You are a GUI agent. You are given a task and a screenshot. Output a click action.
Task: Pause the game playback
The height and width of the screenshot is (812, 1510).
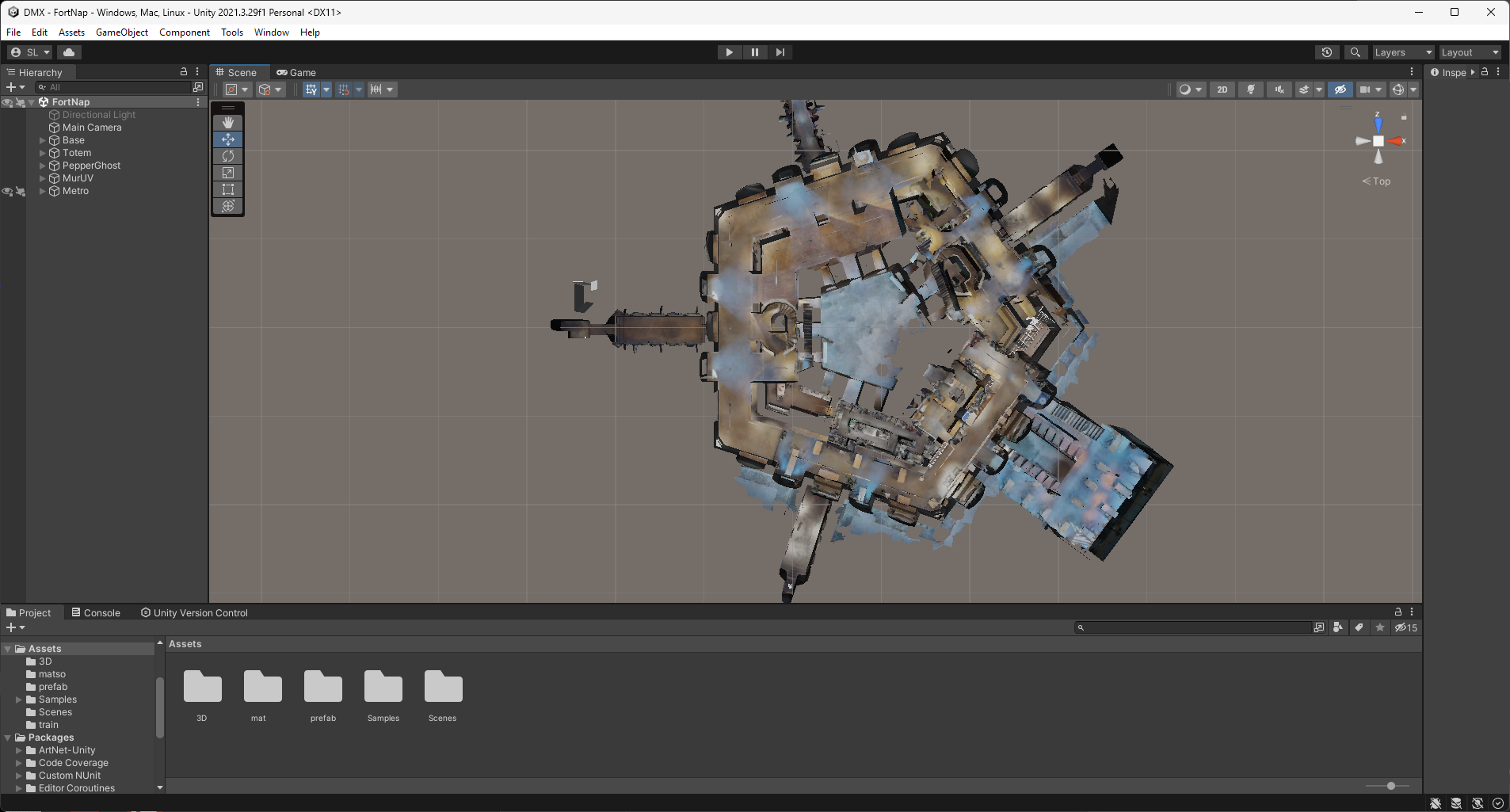point(755,52)
